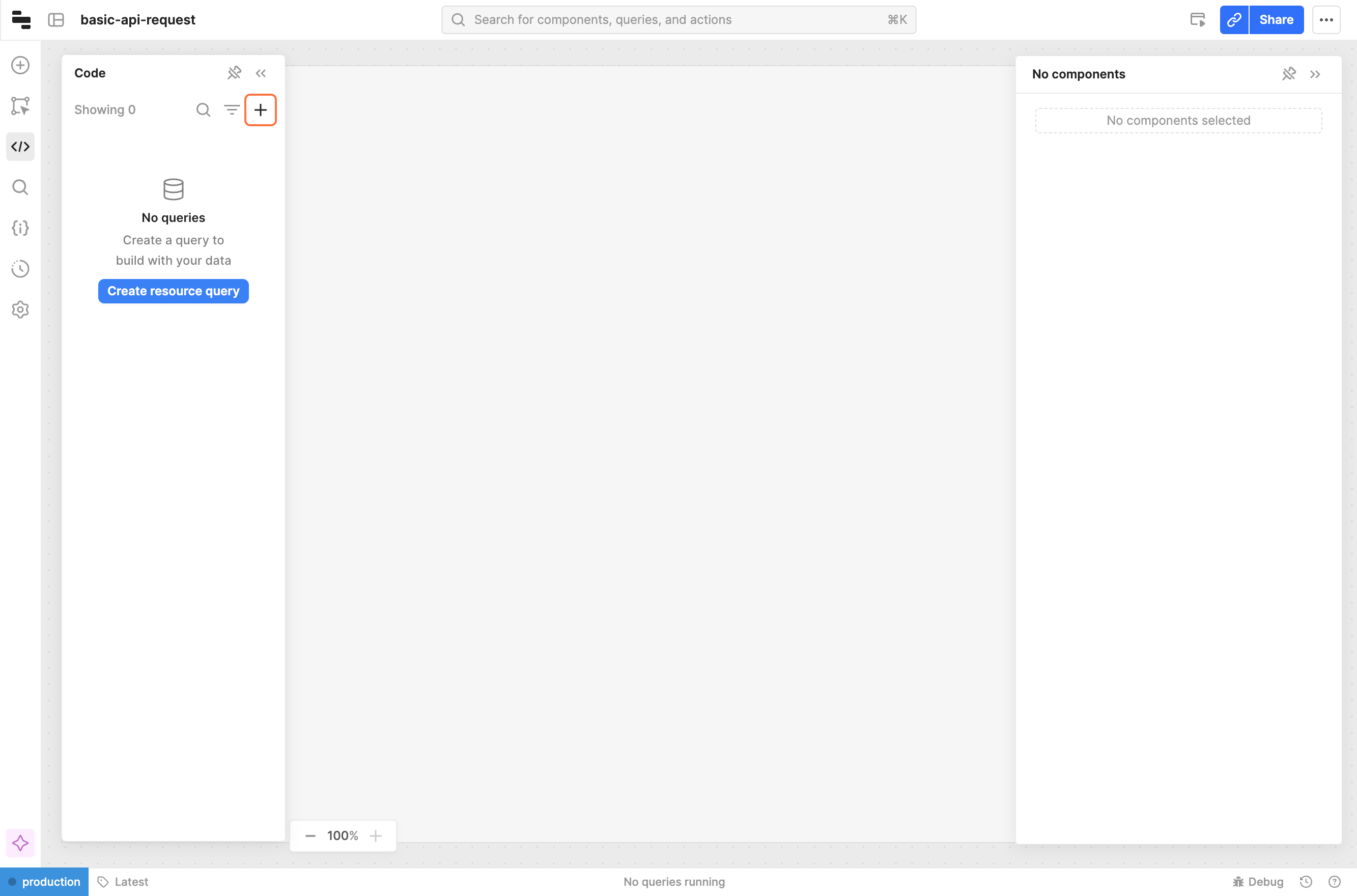Click the Retool logo home icon
The image size is (1357, 896).
click(21, 19)
